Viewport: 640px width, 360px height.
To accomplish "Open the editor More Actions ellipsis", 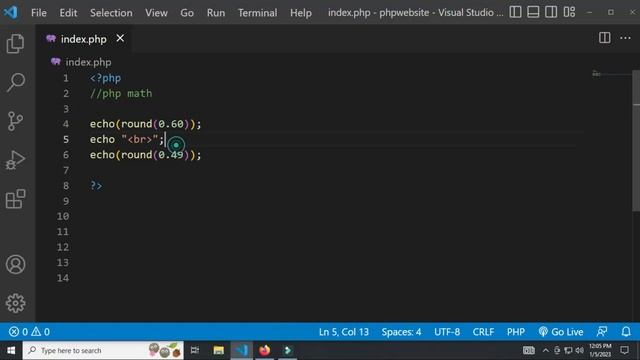I will pos(625,38).
